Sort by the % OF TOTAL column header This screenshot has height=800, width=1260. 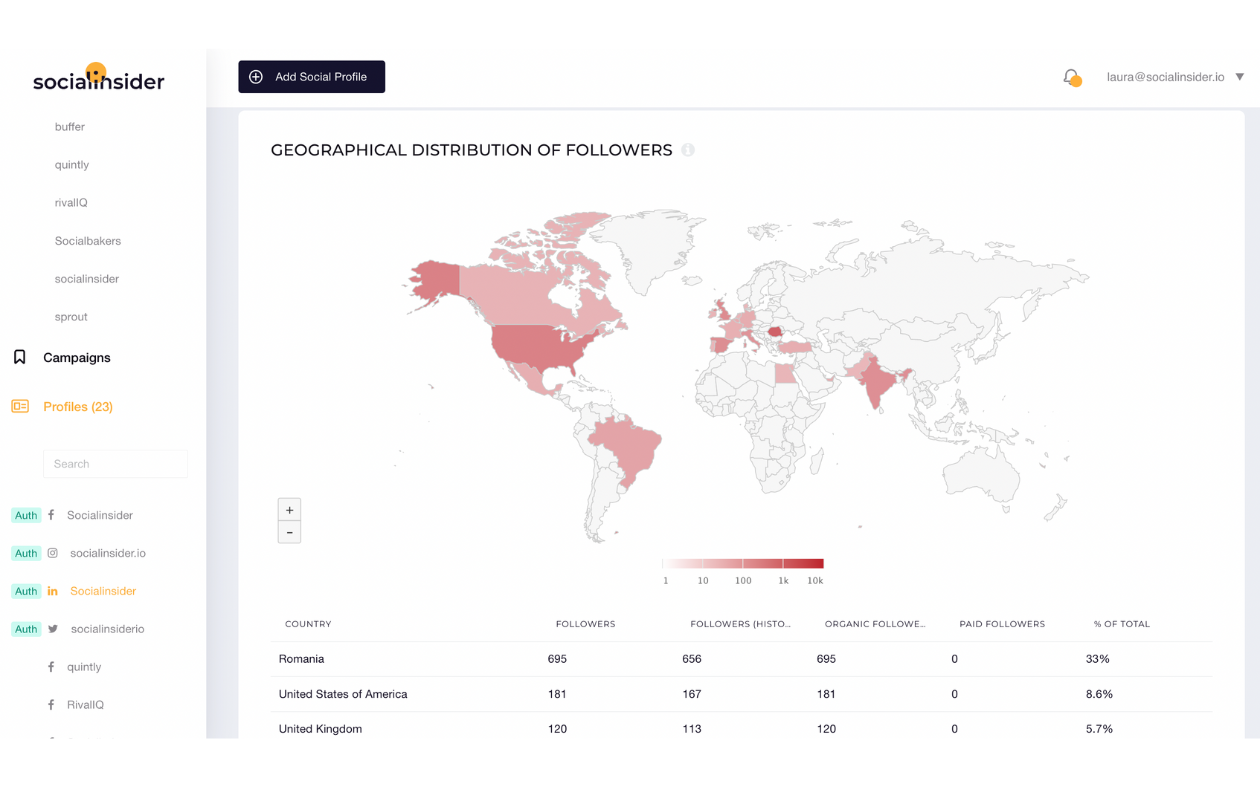coord(1122,624)
